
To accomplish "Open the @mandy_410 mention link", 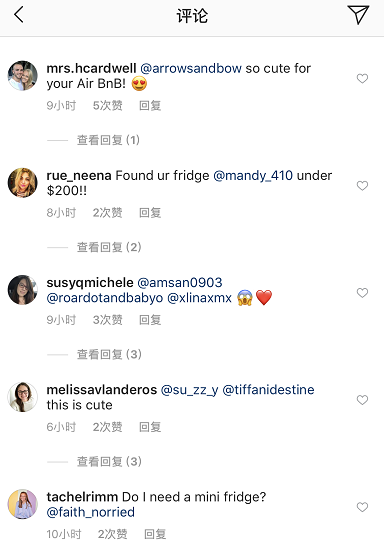I will [253, 176].
